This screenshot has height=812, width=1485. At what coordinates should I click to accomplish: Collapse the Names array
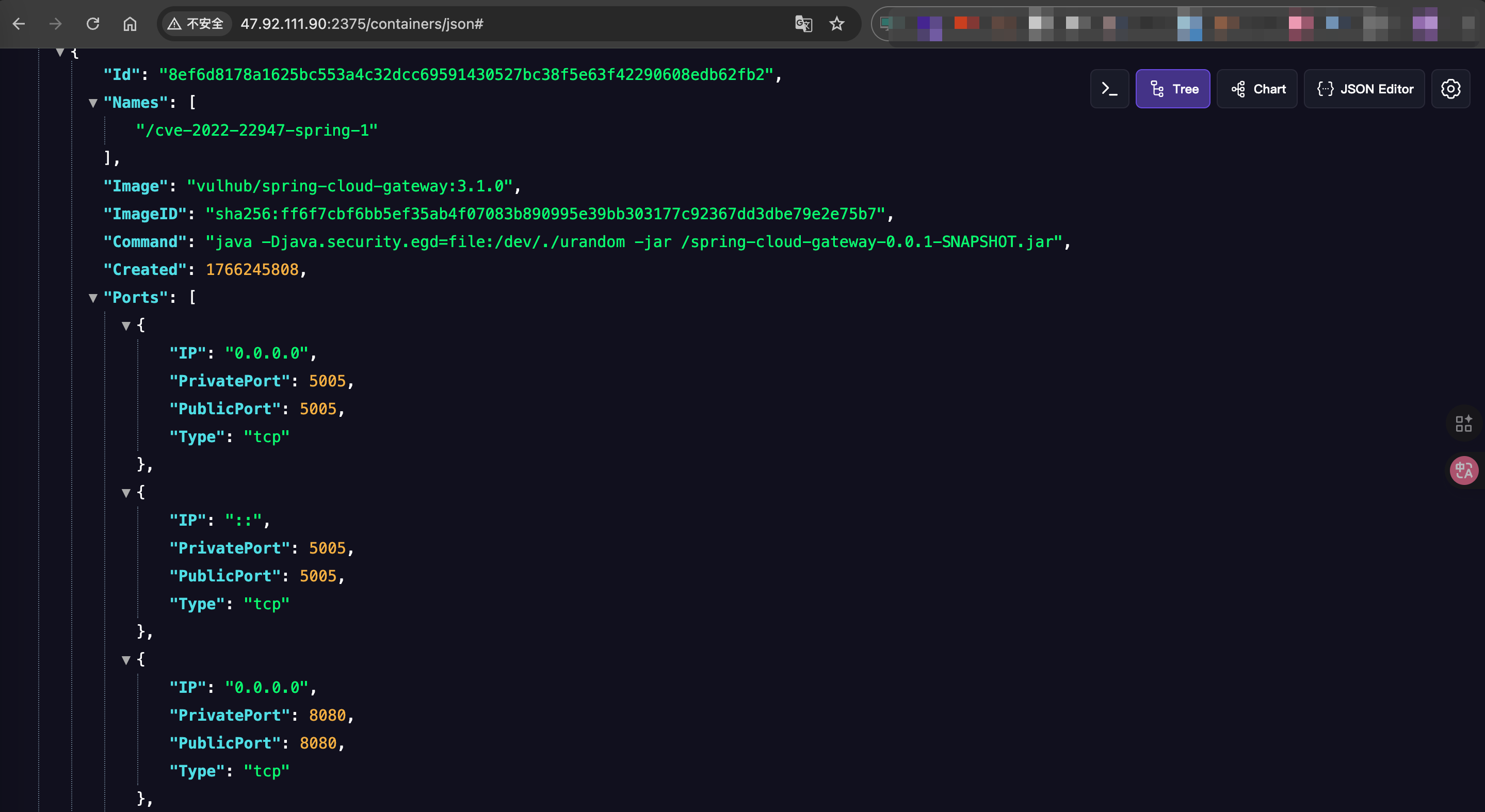pos(93,103)
